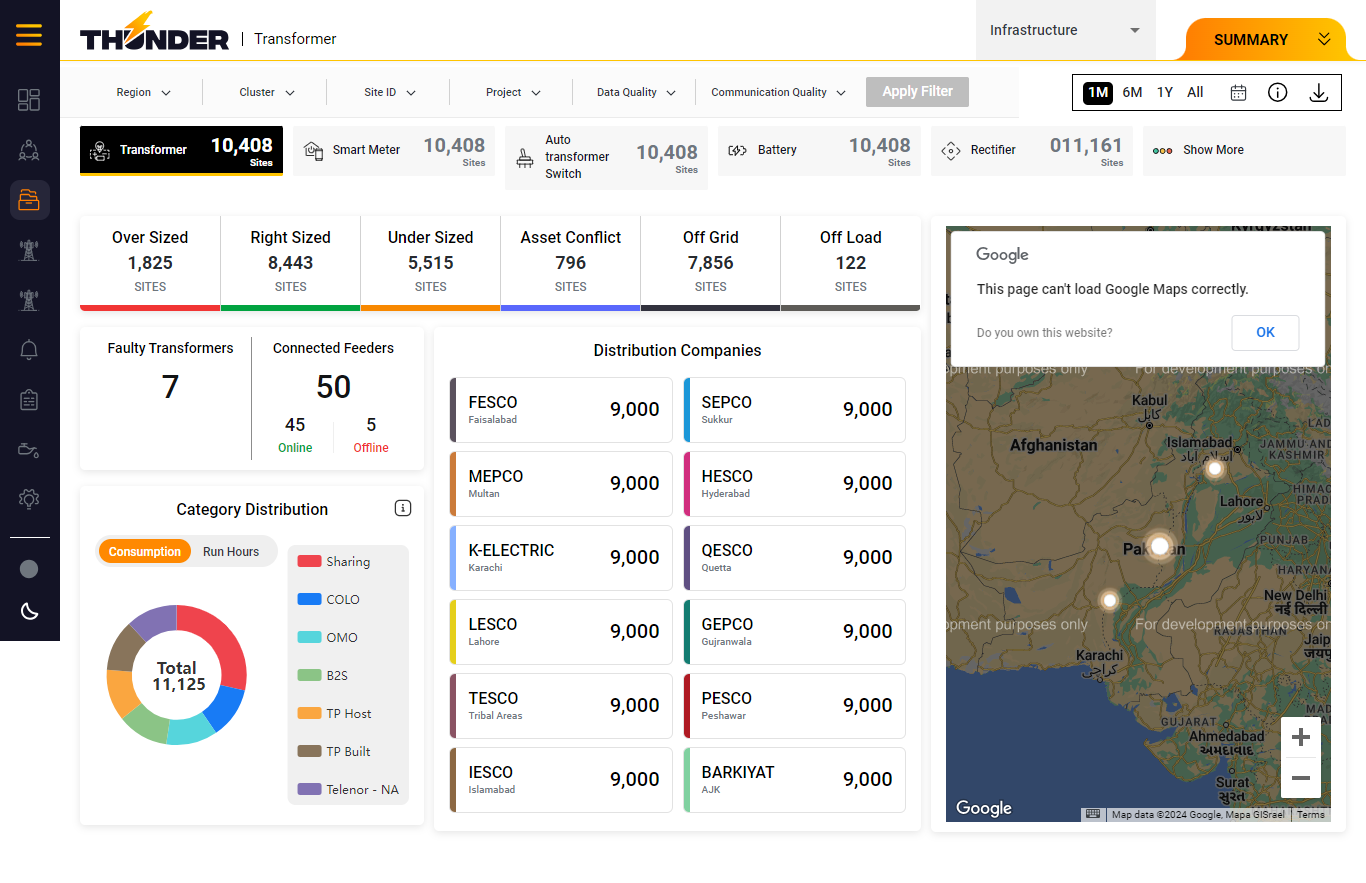Viewport: 1366px width, 883px height.
Task: Click OK on the Google Maps dialog
Action: [x=1265, y=333]
